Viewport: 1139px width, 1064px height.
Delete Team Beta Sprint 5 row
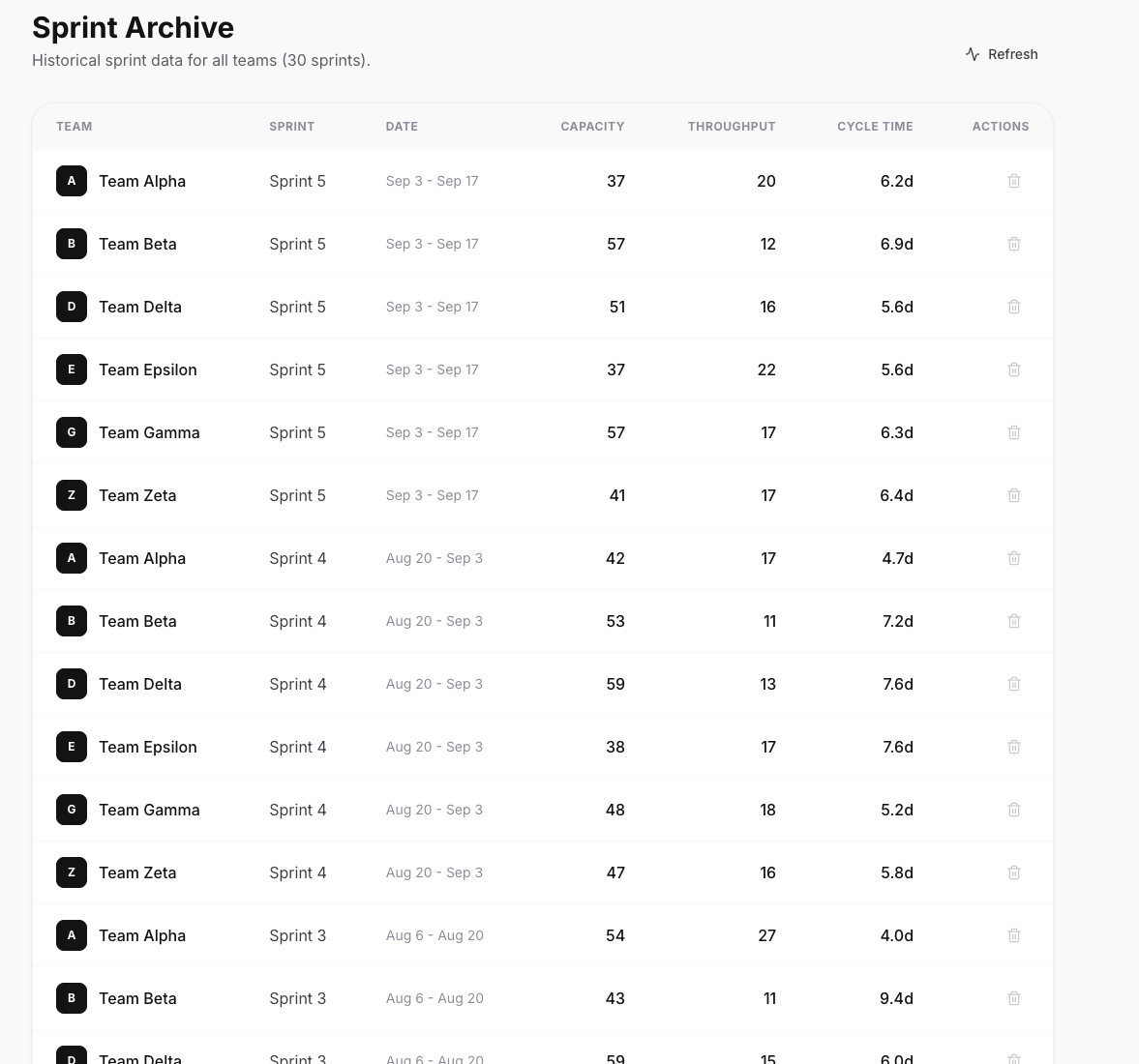pyautogui.click(x=1014, y=244)
